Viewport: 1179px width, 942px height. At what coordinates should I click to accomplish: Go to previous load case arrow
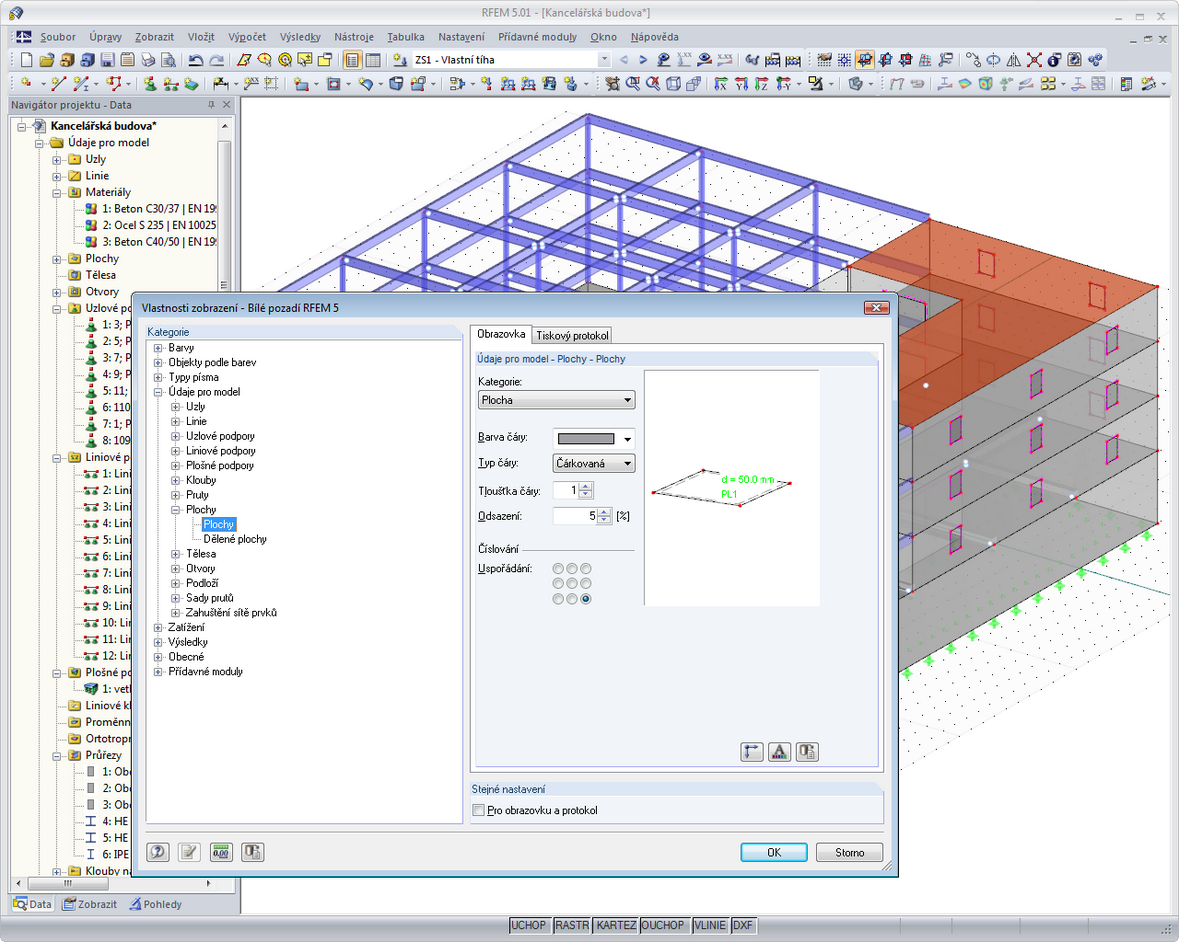click(x=623, y=60)
